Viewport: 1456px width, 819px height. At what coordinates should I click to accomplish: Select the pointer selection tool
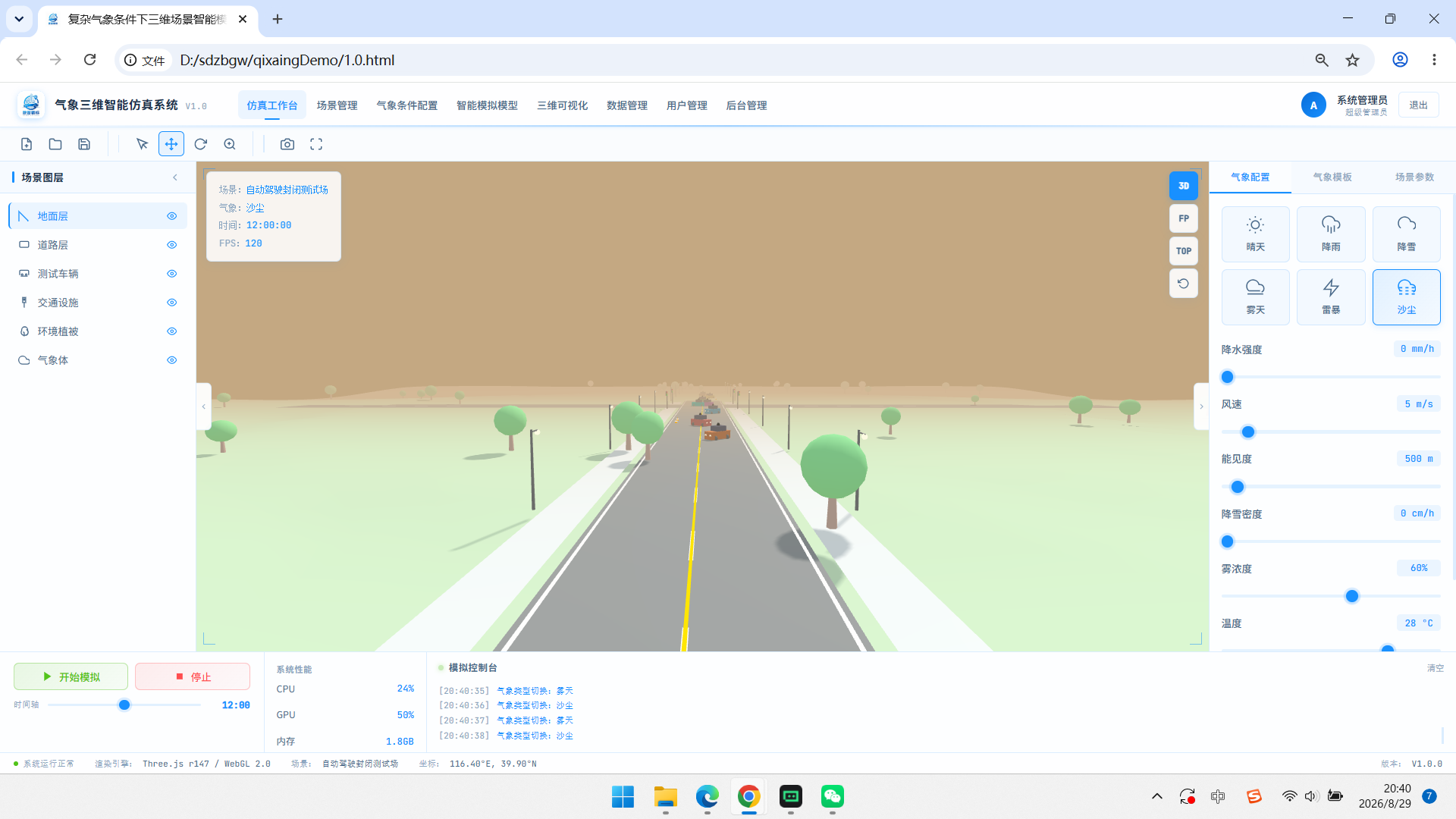point(142,144)
